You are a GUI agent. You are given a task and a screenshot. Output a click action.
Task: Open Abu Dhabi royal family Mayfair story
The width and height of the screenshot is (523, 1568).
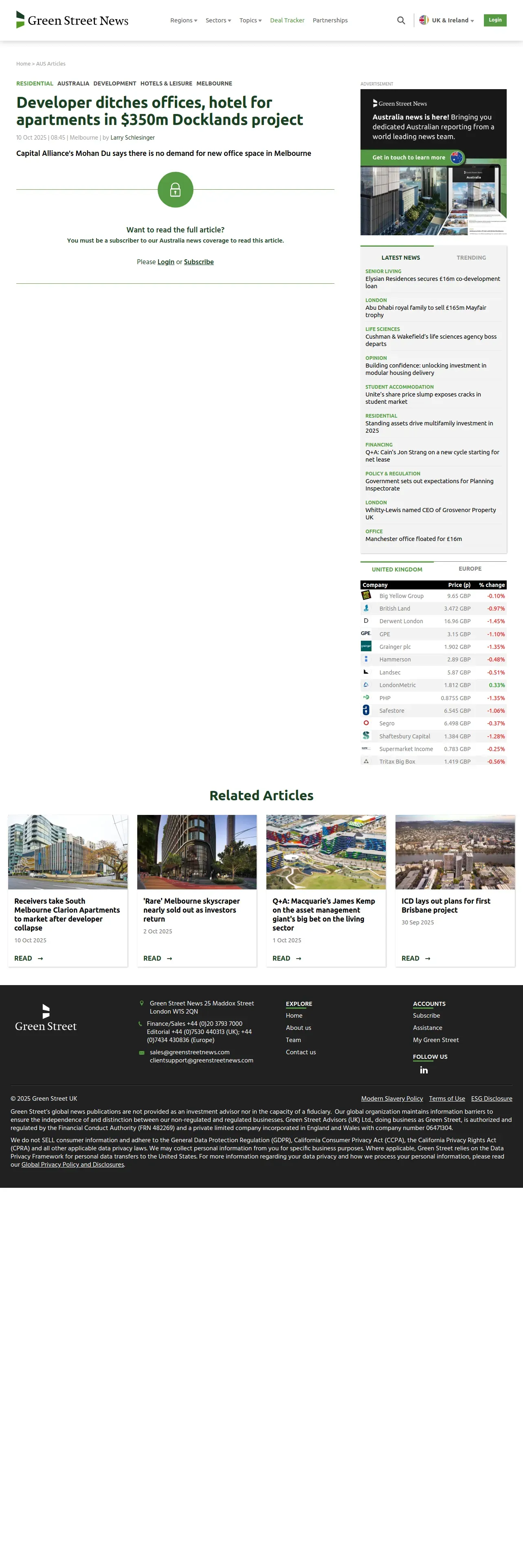coord(426,311)
